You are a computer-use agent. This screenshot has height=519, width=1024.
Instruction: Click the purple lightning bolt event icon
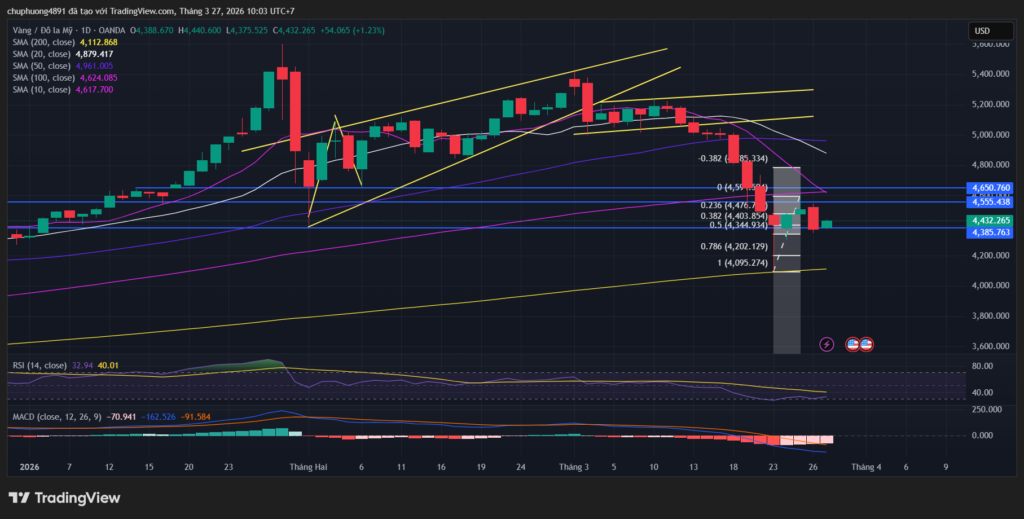coord(827,344)
